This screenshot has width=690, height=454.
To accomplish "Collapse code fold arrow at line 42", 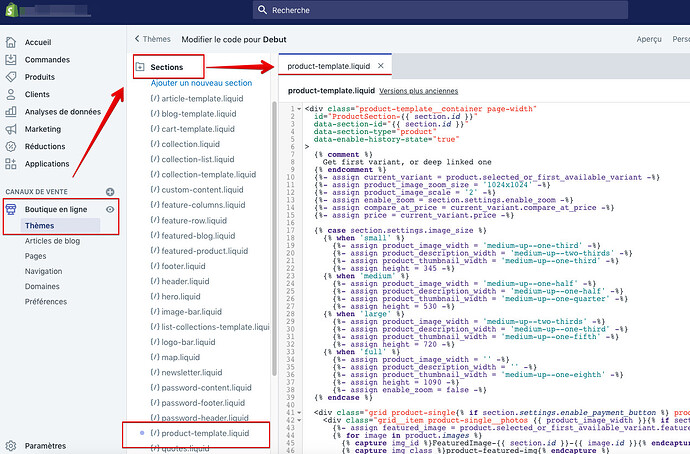I will pyautogui.click(x=299, y=420).
